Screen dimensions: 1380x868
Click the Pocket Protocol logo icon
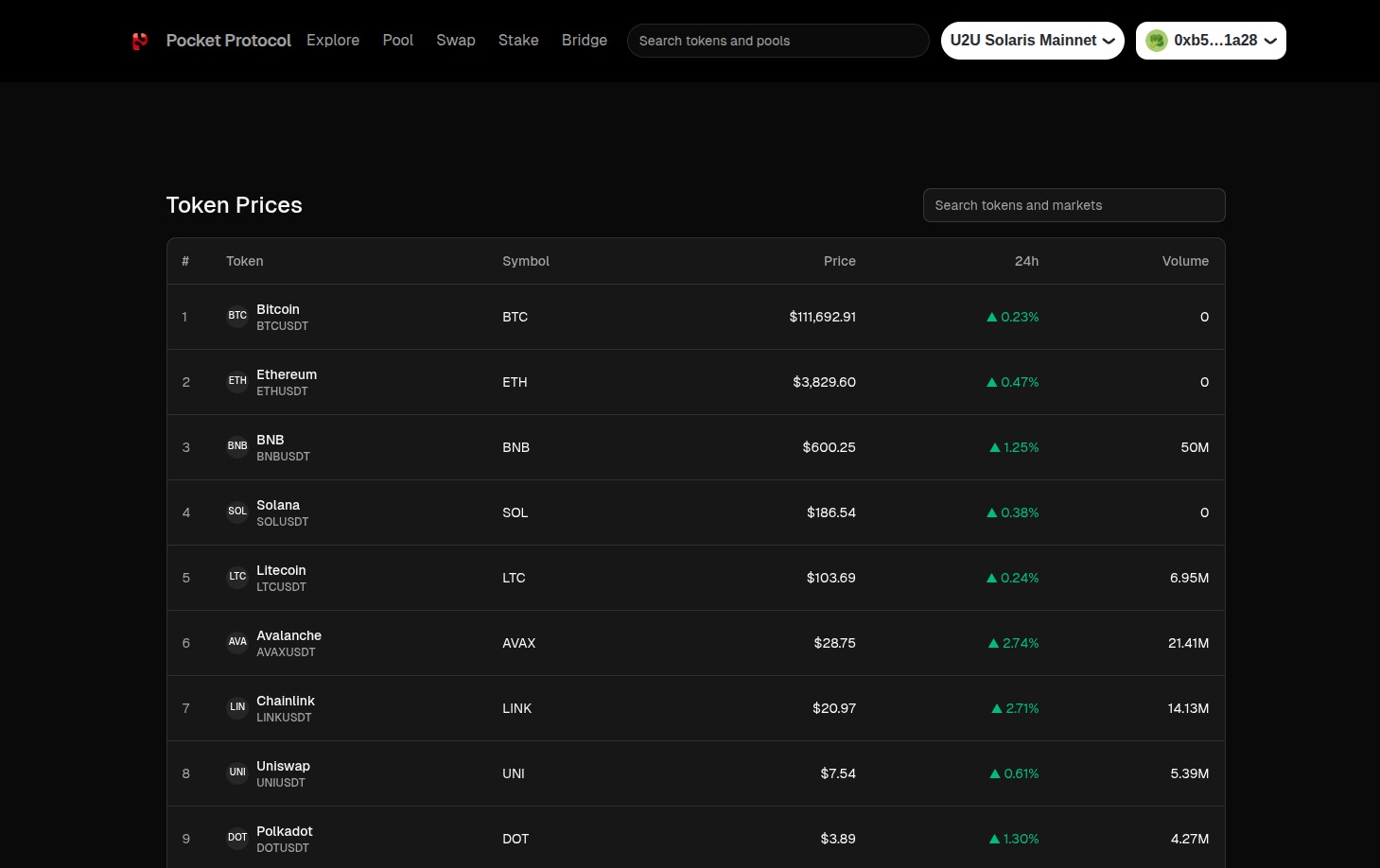point(140,41)
